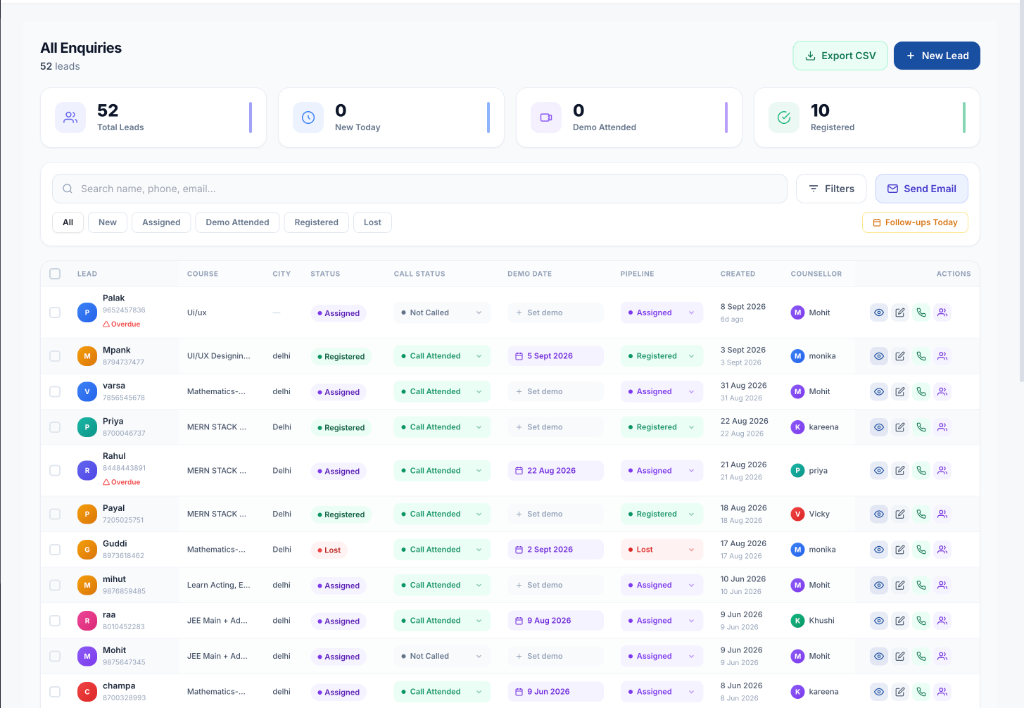
Task: Open call status dropdown for varsa
Action: coord(441,391)
